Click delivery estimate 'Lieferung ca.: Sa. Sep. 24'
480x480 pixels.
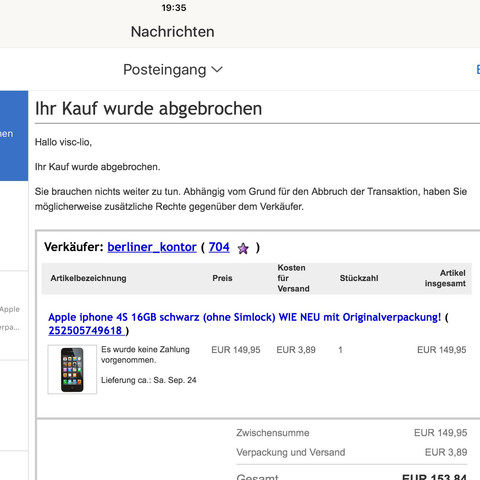coord(149,380)
